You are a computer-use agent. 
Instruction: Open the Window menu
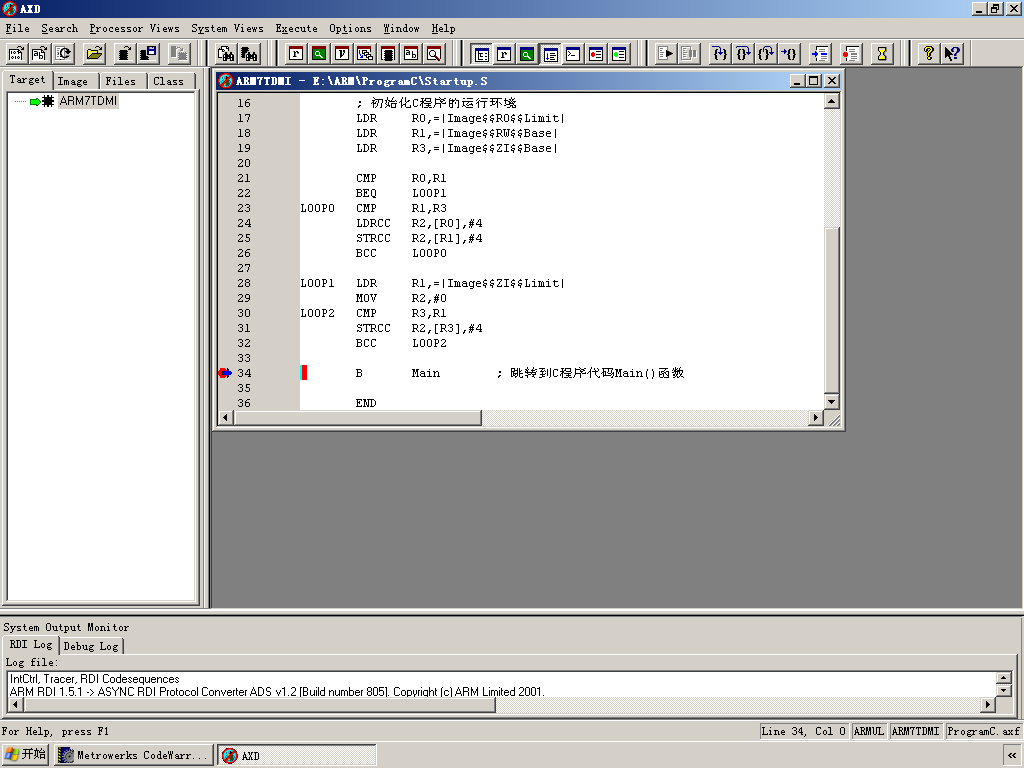click(401, 28)
